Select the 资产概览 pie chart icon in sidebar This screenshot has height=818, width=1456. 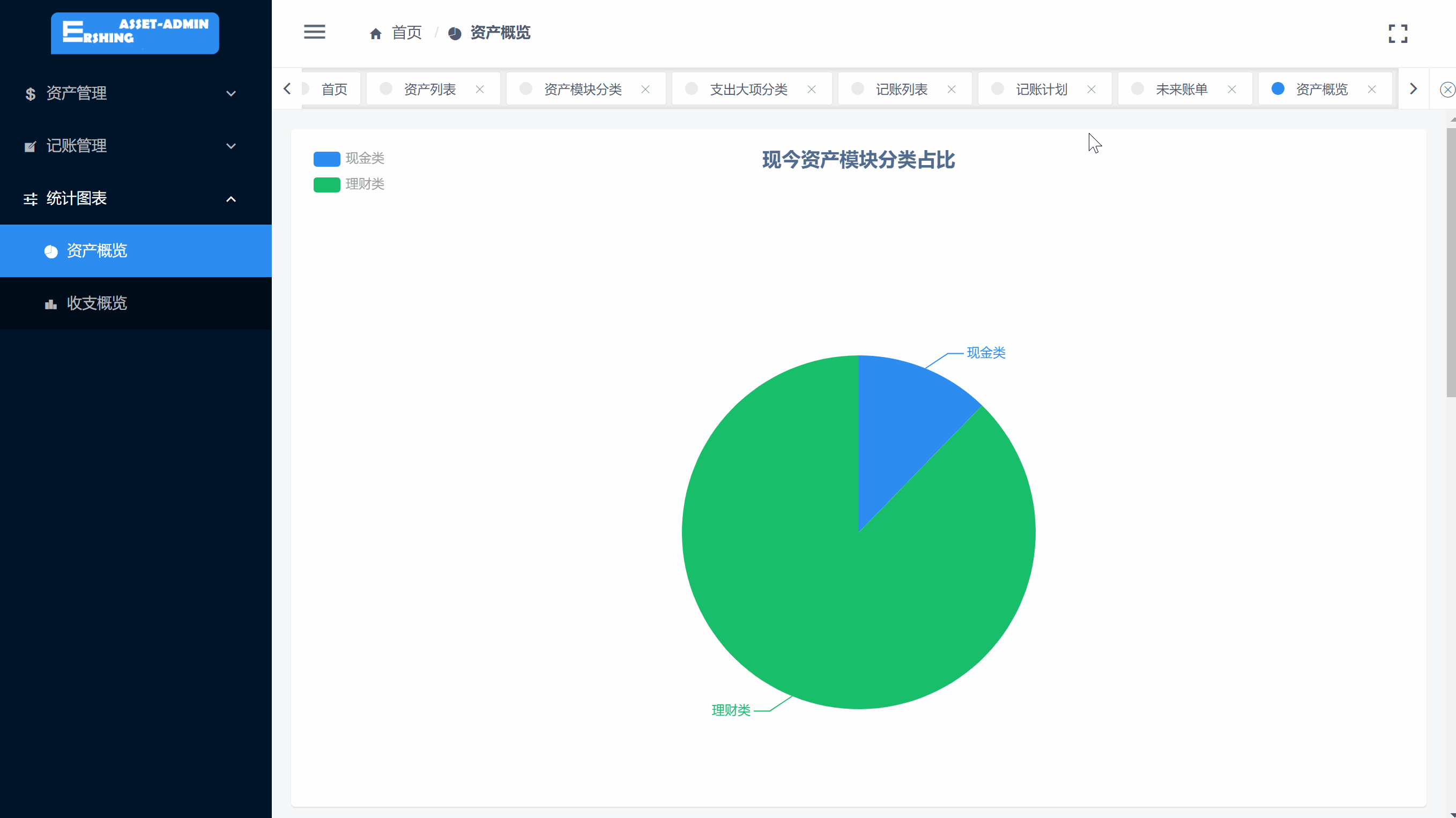tap(51, 251)
